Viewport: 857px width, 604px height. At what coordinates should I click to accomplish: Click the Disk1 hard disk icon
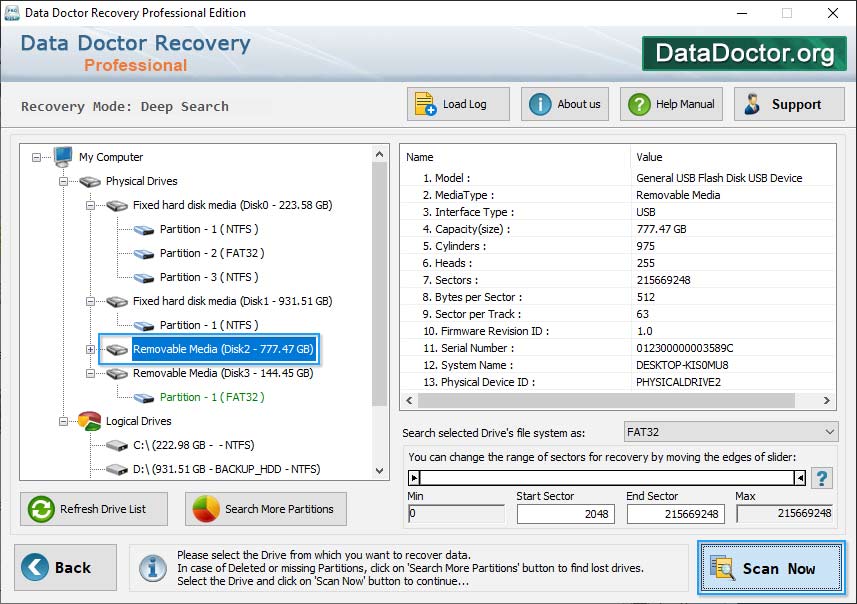[x=117, y=301]
